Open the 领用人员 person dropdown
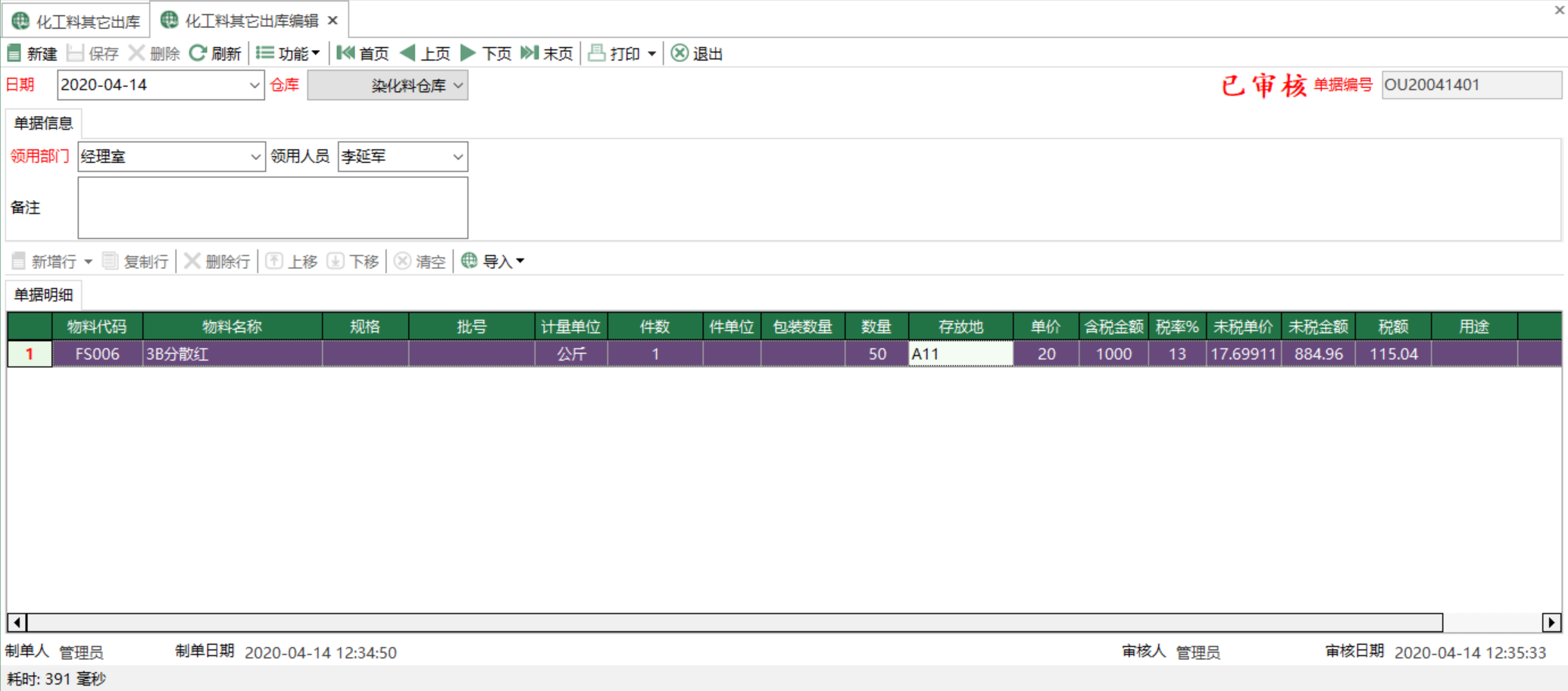Viewport: 1568px width, 691px height. point(458,157)
